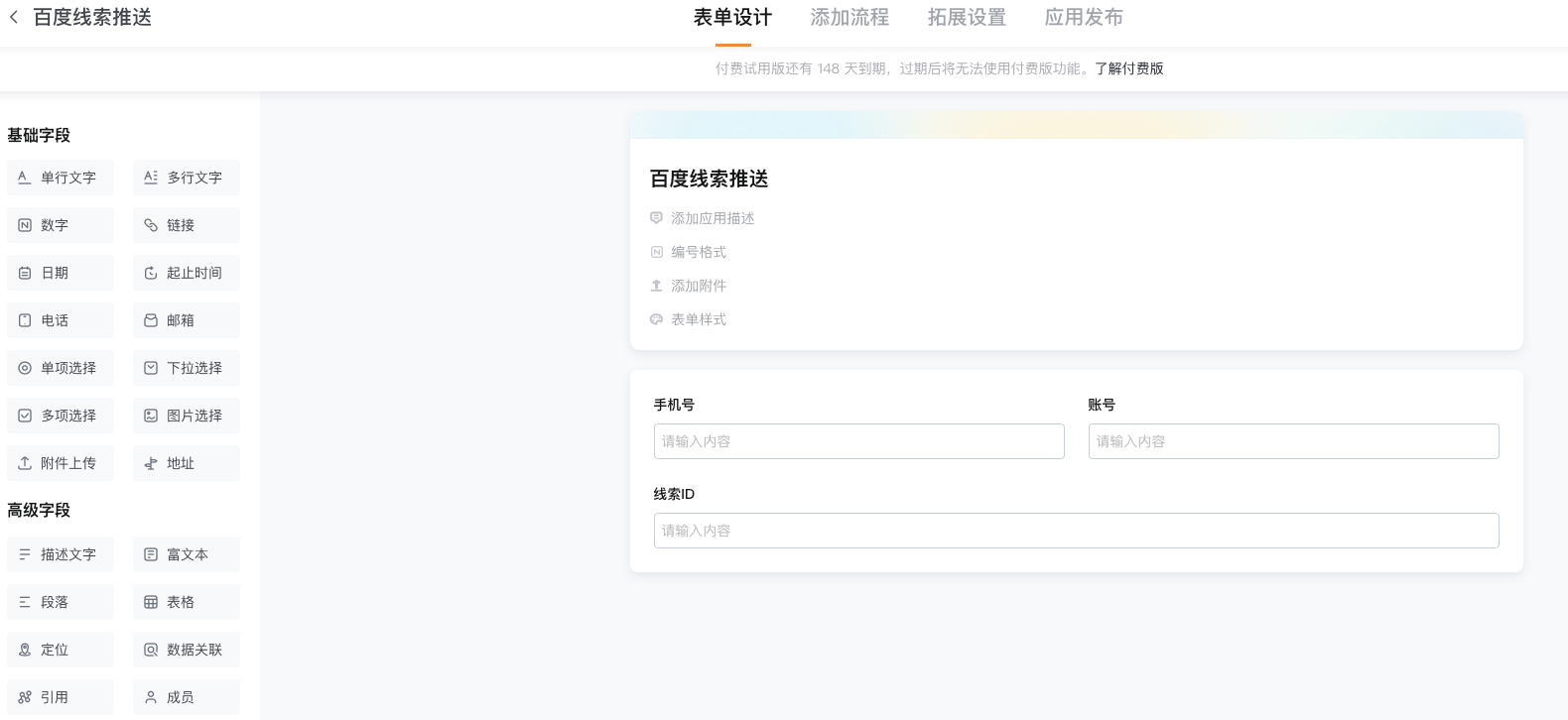Click the 多行文字 field icon
This screenshot has width=1568, height=720.
point(151,178)
